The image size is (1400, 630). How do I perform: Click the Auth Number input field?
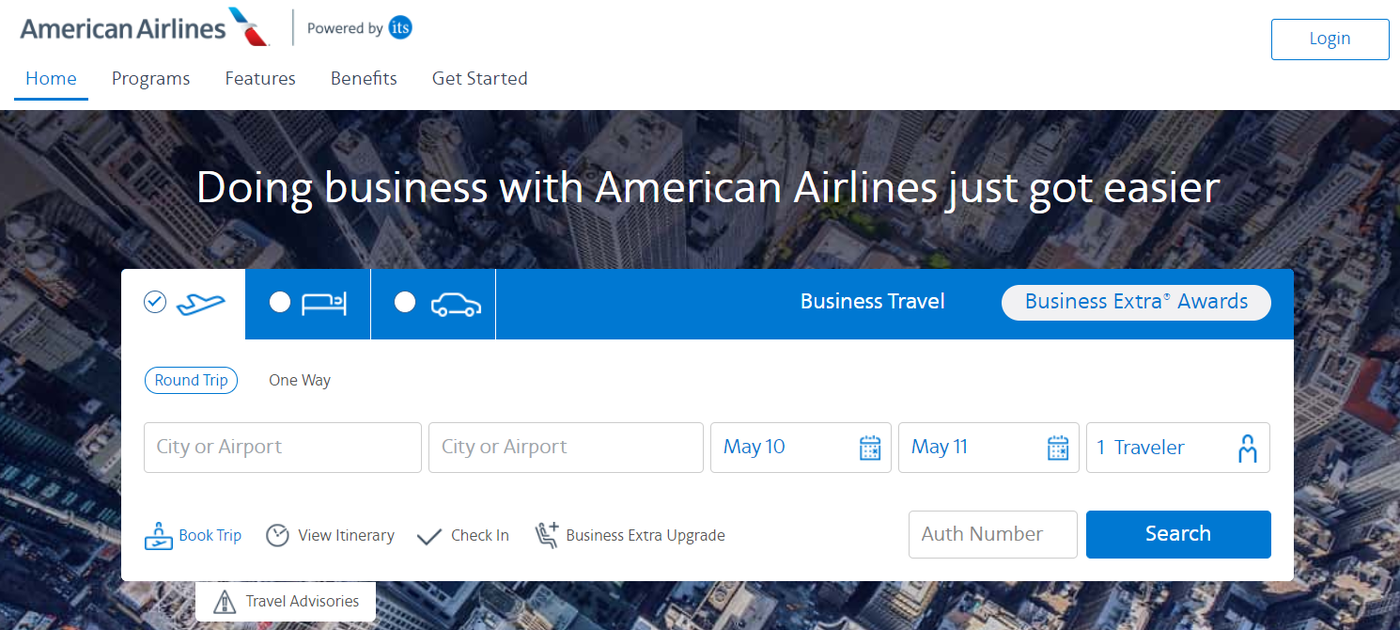(992, 534)
